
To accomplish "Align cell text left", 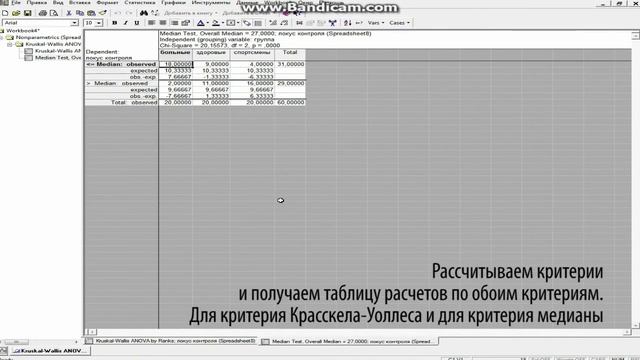I will click(x=151, y=23).
